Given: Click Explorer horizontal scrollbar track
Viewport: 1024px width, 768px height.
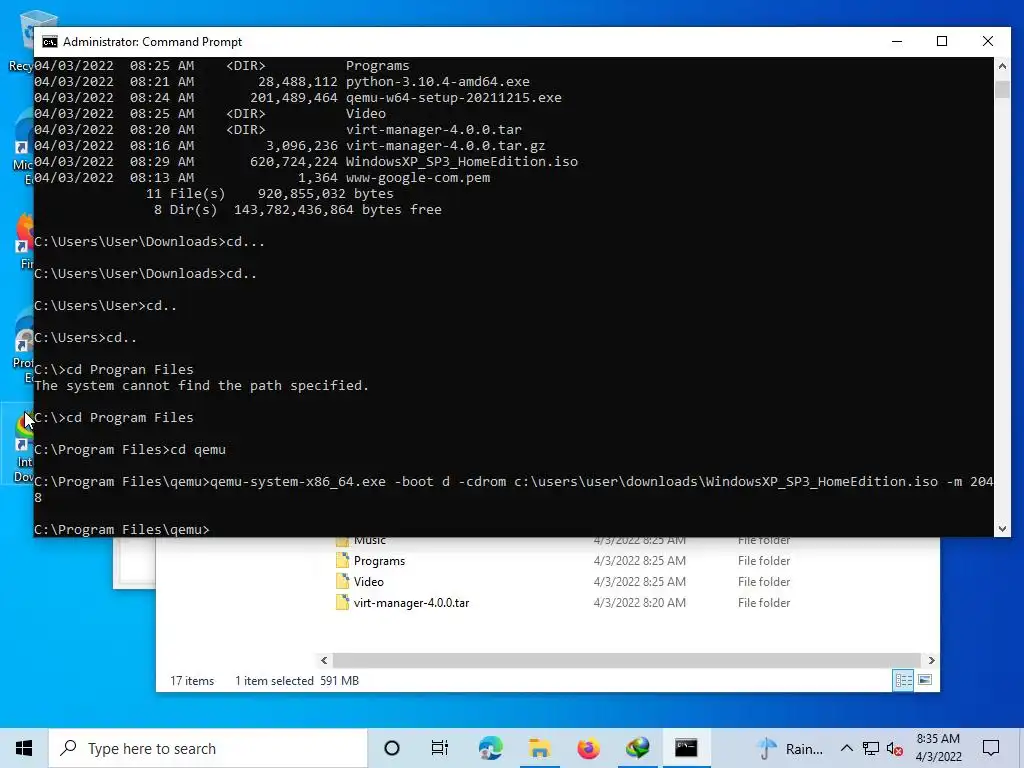Looking at the screenshot, I should (627, 660).
